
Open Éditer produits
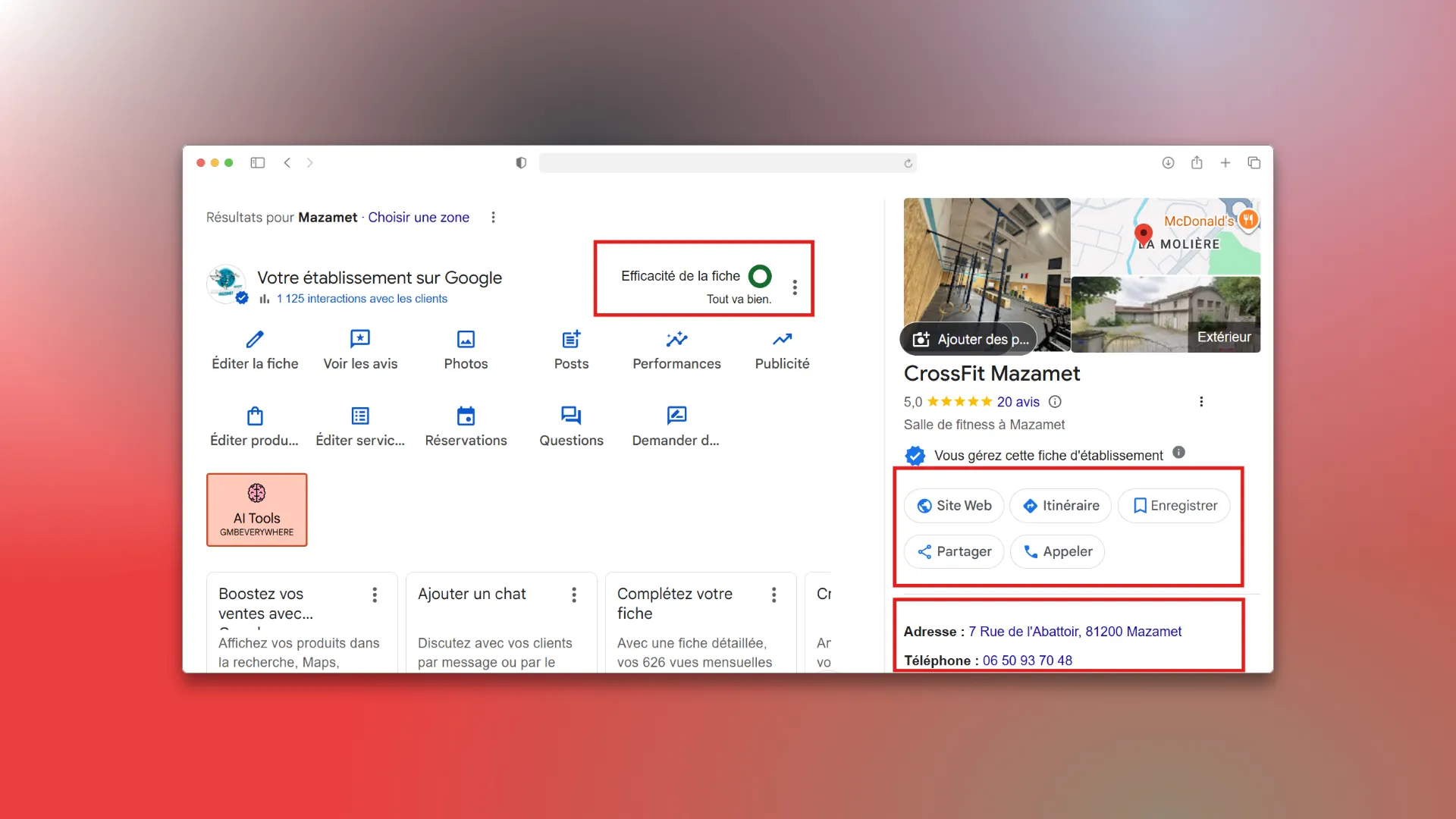point(255,425)
